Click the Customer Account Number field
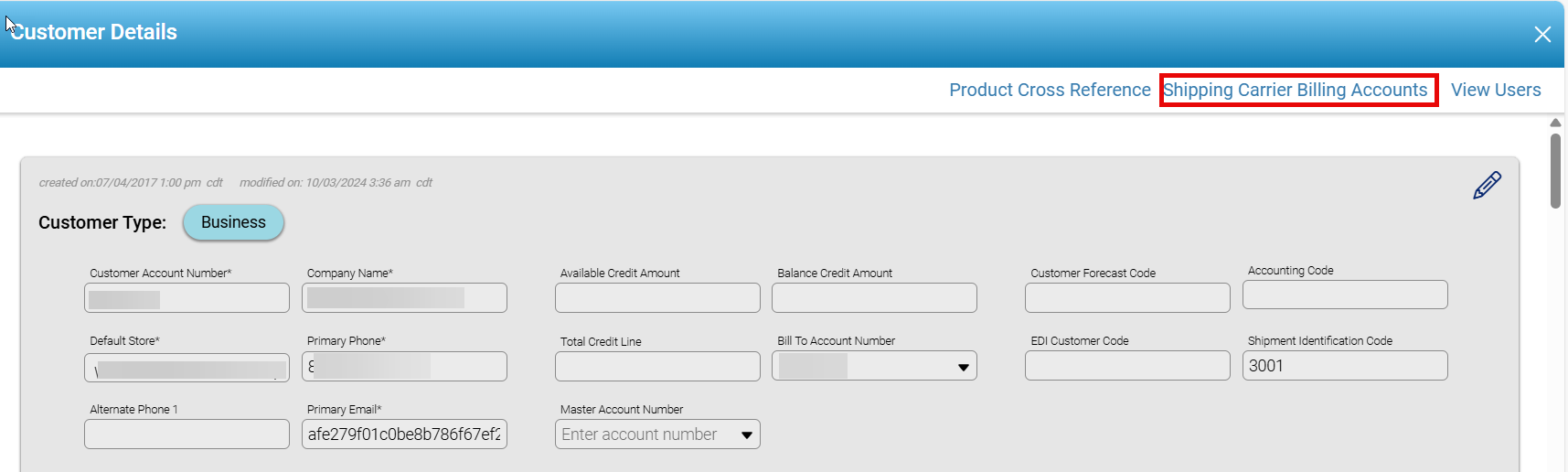 (187, 298)
